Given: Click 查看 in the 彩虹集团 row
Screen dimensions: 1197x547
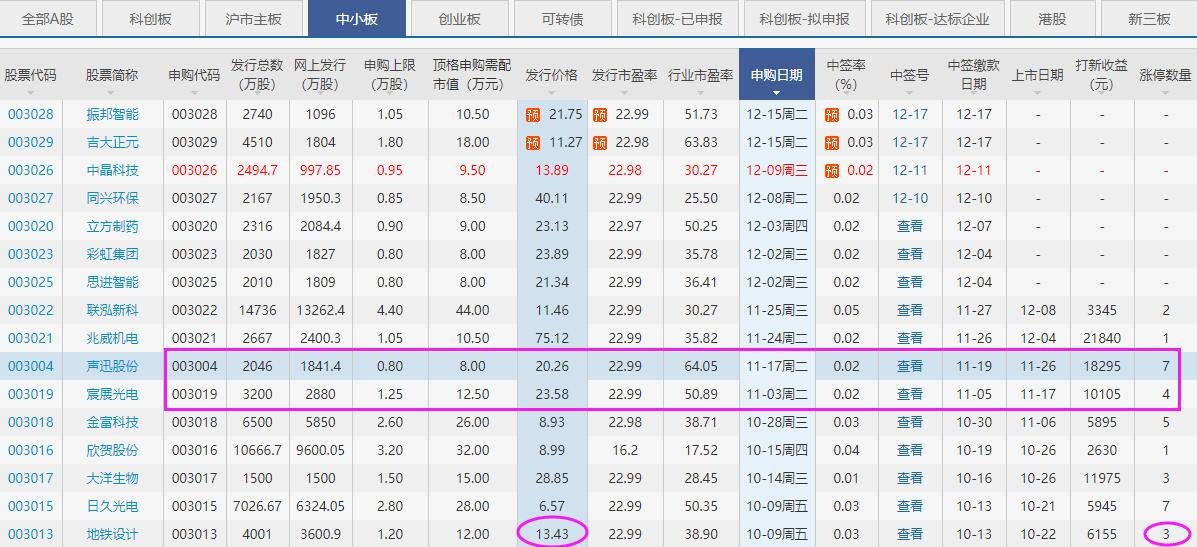Looking at the screenshot, I should 910,254.
